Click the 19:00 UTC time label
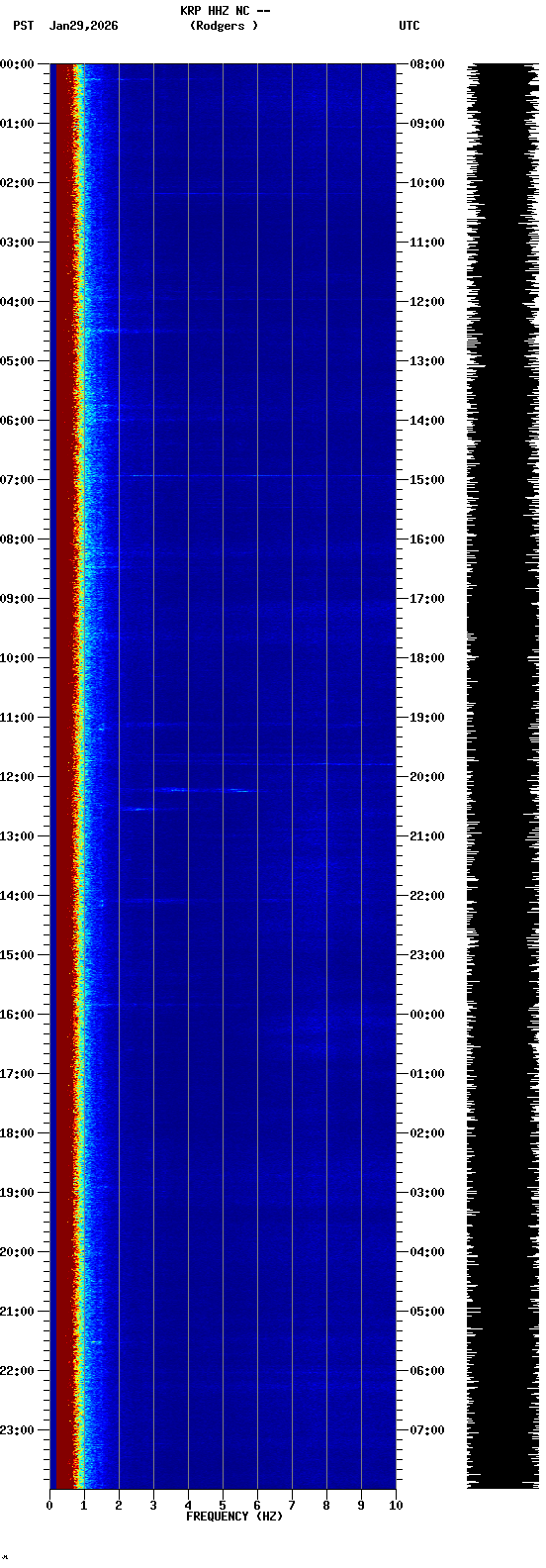Image resolution: width=546 pixels, height=1568 pixels. coord(427,718)
